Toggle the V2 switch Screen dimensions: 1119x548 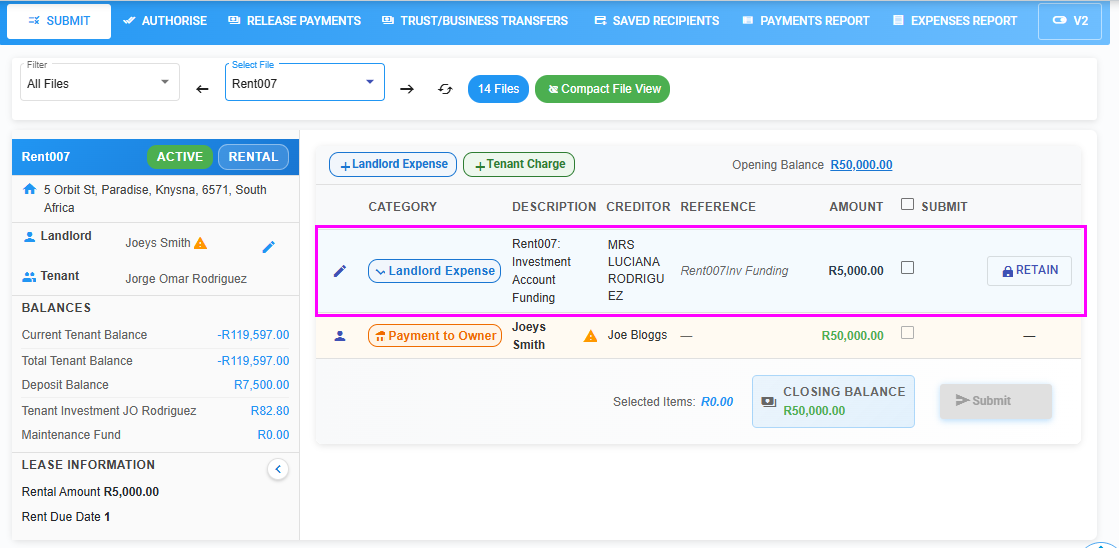click(1069, 21)
